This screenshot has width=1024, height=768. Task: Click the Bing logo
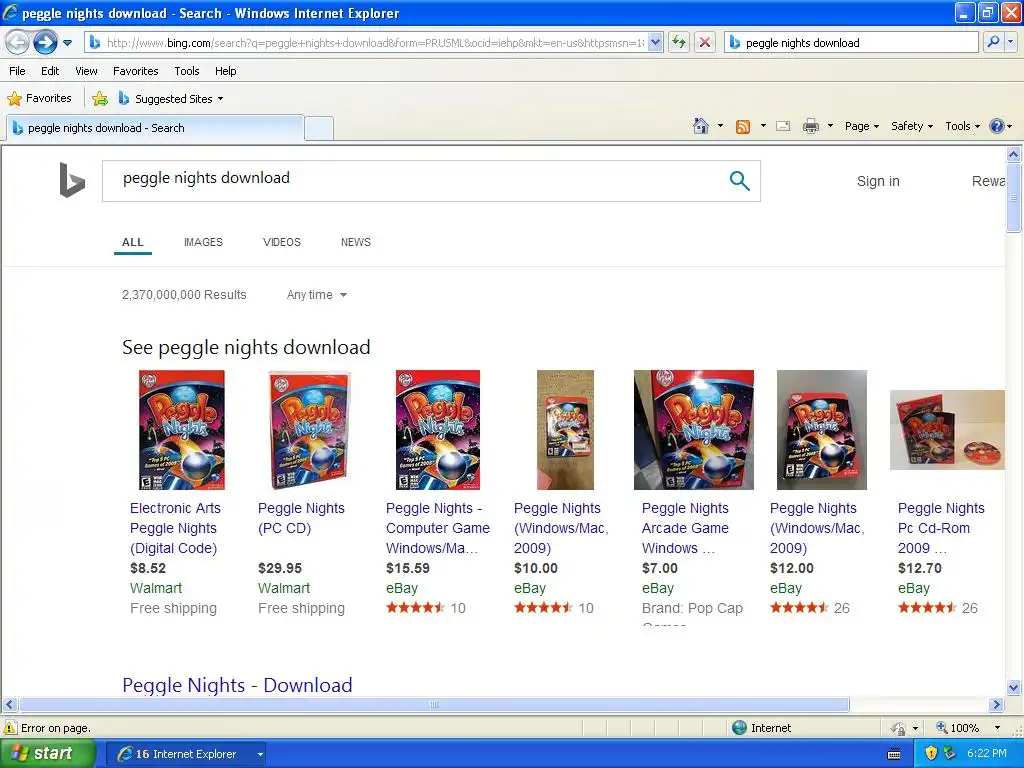[x=72, y=180]
